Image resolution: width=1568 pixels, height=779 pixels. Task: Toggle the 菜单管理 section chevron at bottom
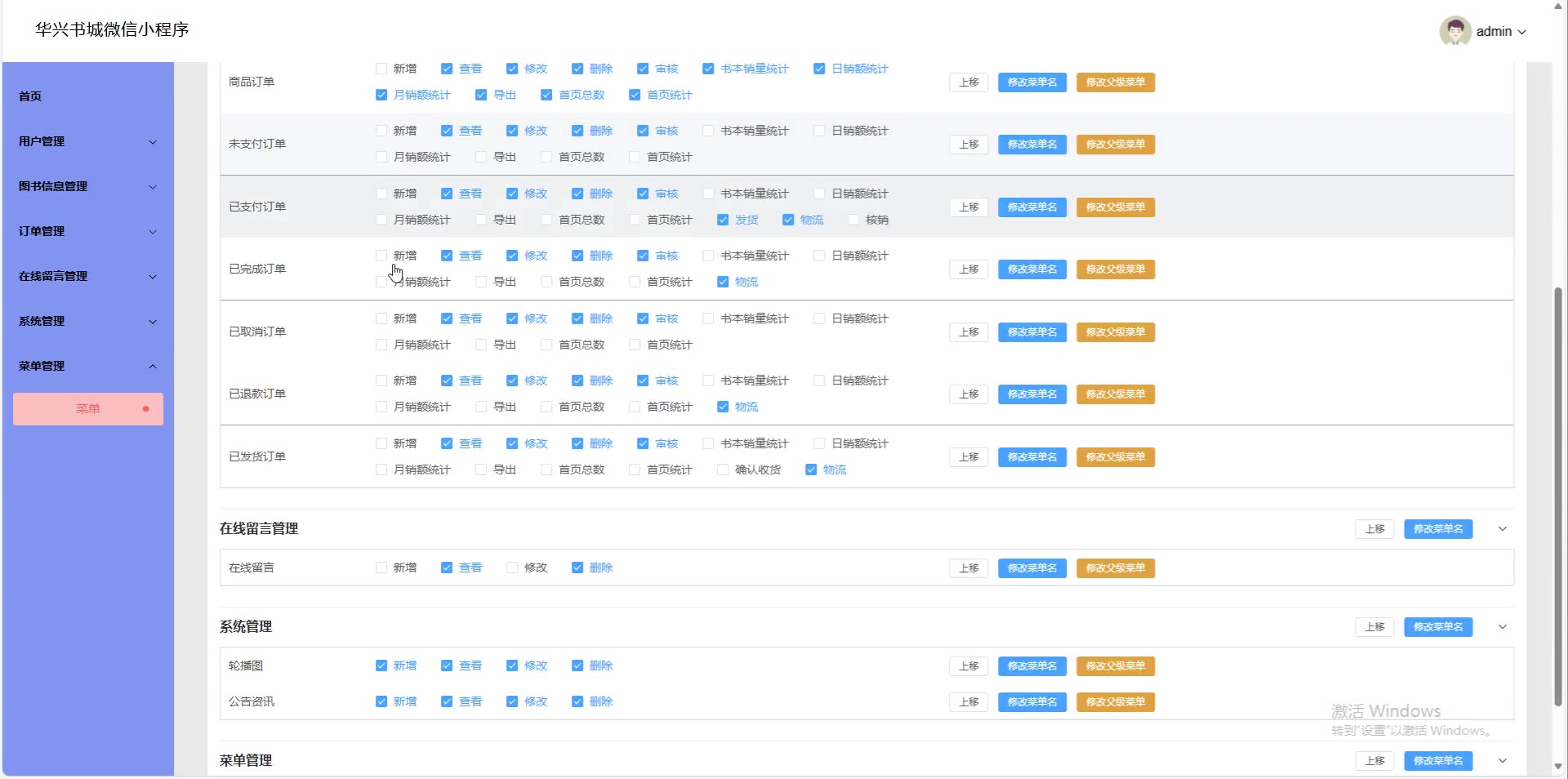tap(1503, 761)
